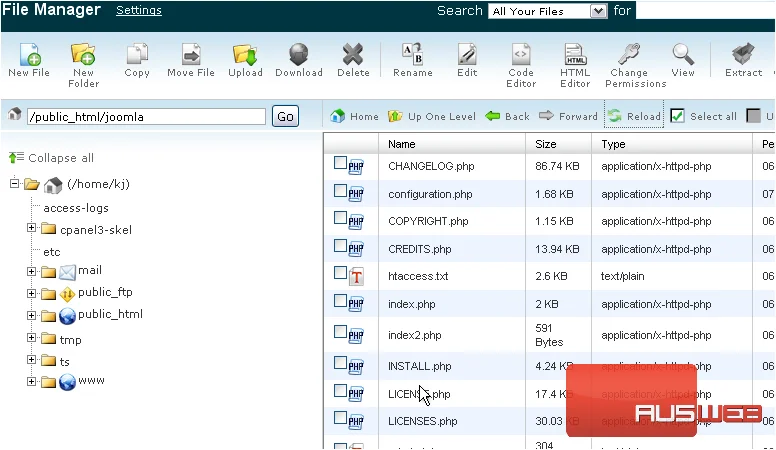Tick checkbox for INSTALL.php
The image size is (776, 450).
click(x=340, y=363)
